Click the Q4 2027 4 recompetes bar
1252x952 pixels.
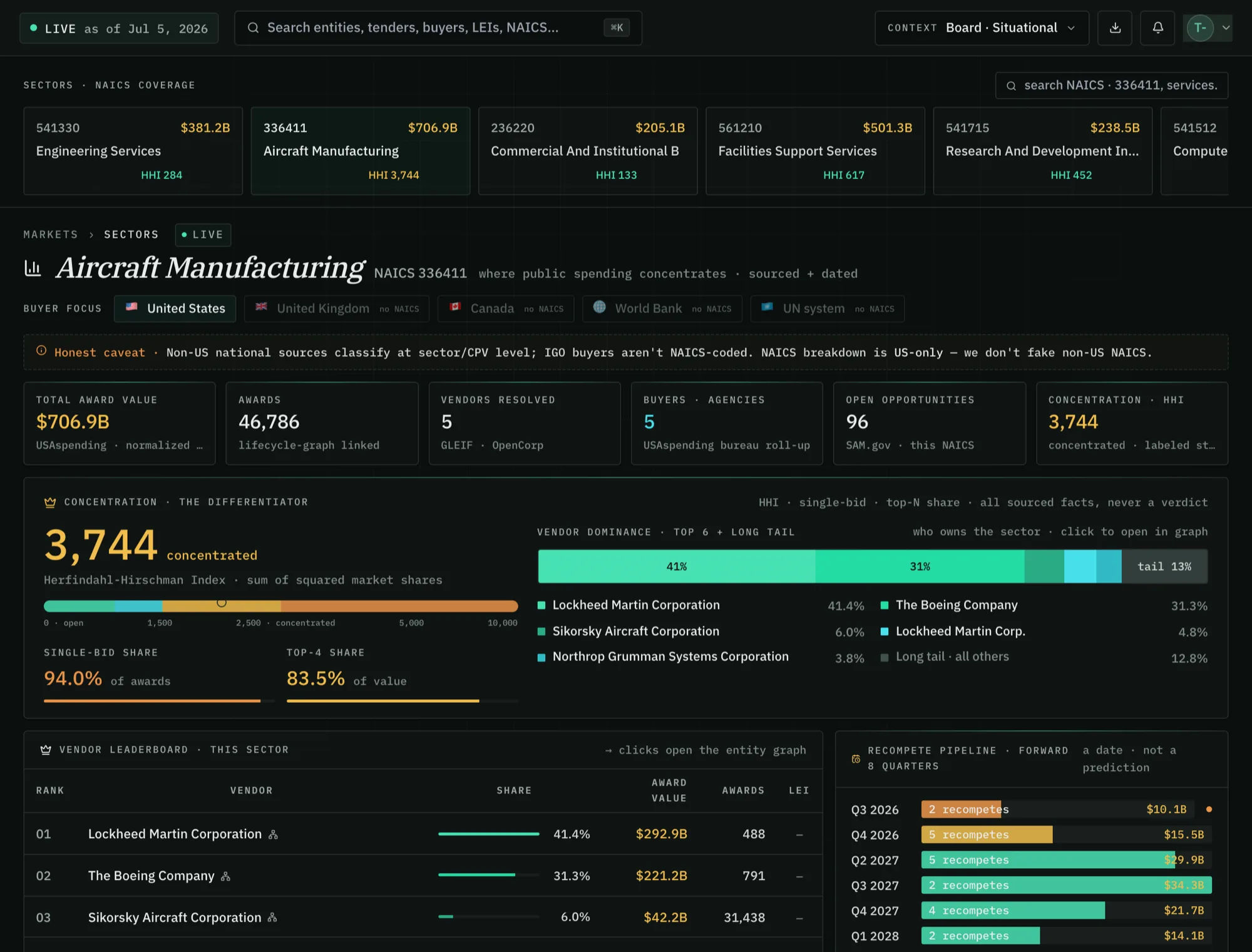point(1066,911)
